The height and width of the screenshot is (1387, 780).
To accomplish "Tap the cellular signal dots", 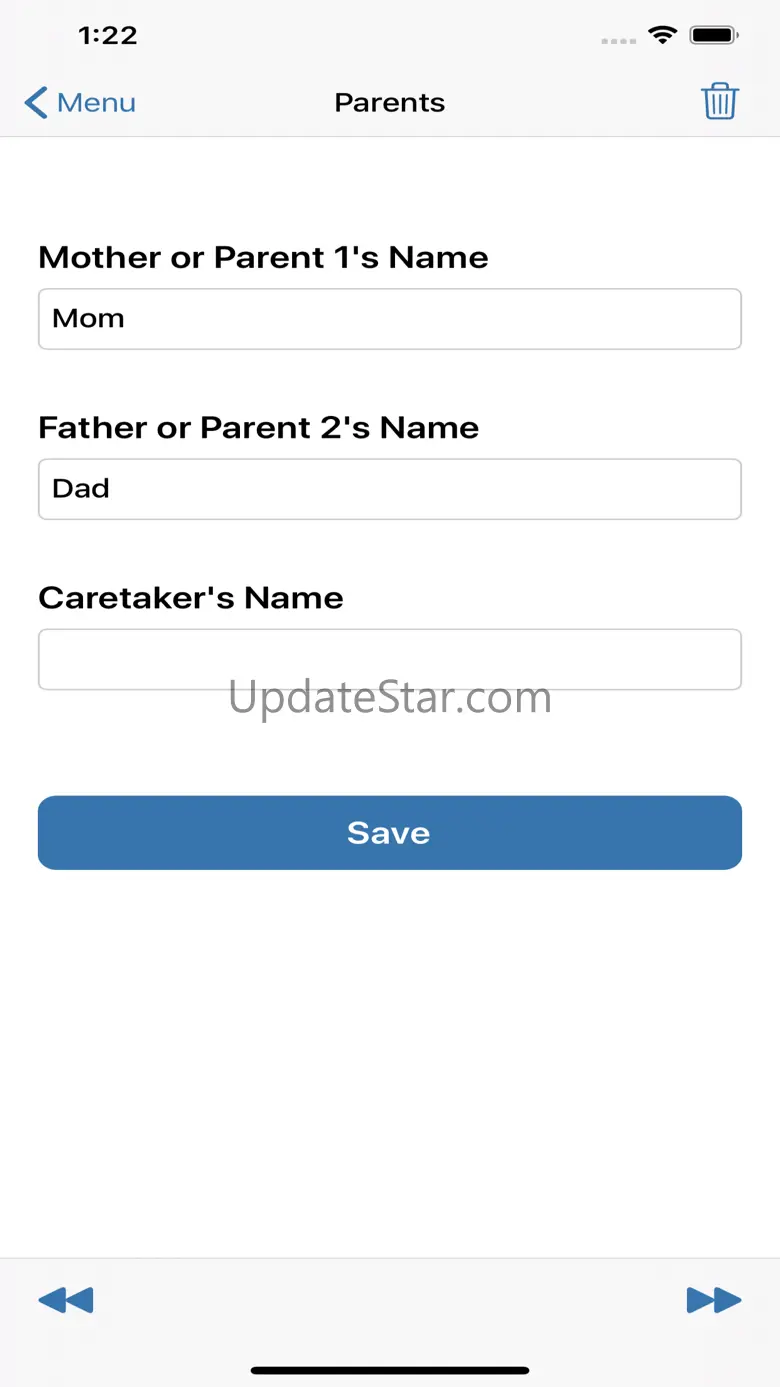I will 618,41.
